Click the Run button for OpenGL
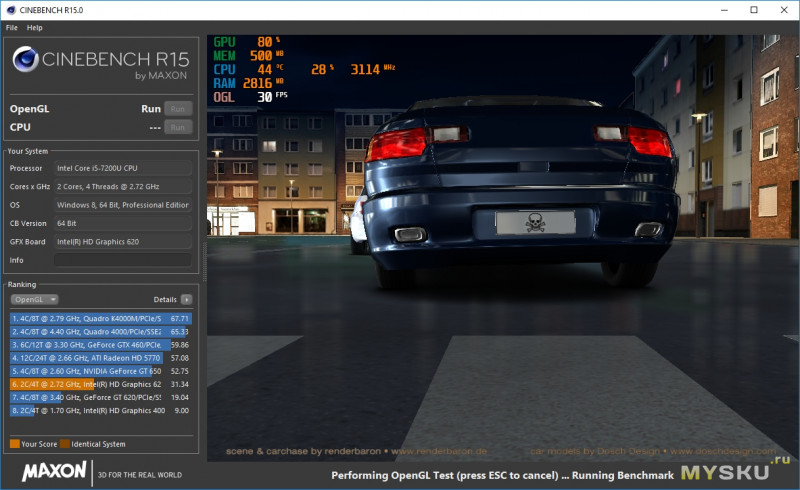Image resolution: width=800 pixels, height=490 pixels. click(x=178, y=109)
